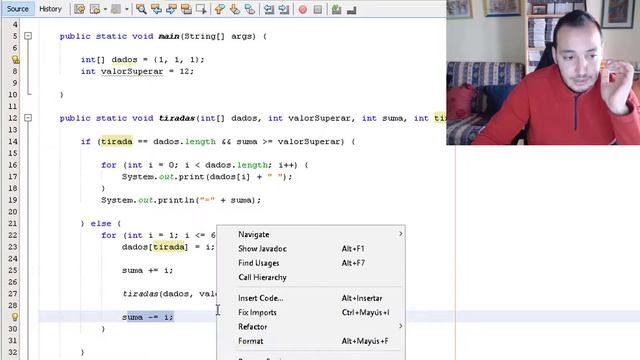The height and width of the screenshot is (360, 640).
Task: Click the recursive 'tiradas(dados' call on line 27
Action: point(155,294)
